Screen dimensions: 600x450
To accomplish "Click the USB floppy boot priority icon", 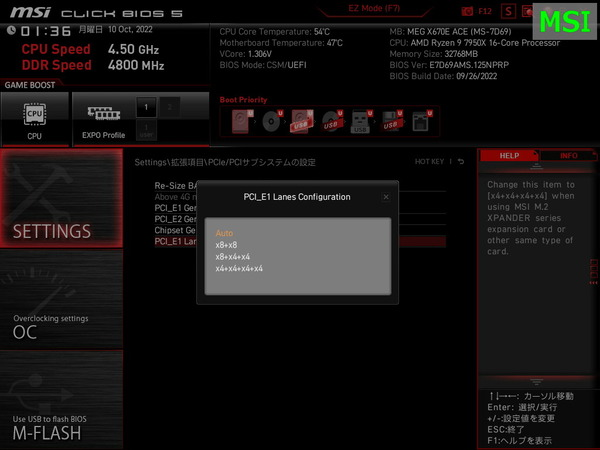I will pyautogui.click(x=391, y=121).
